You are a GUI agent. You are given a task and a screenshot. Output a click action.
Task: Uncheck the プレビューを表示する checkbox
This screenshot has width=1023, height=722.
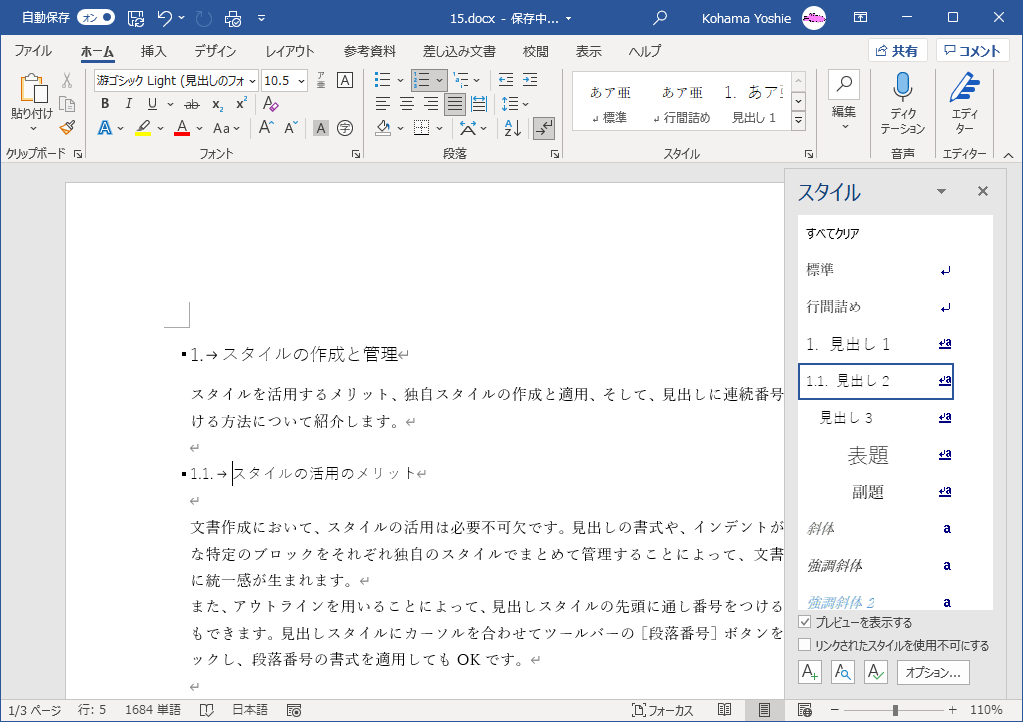click(x=805, y=622)
